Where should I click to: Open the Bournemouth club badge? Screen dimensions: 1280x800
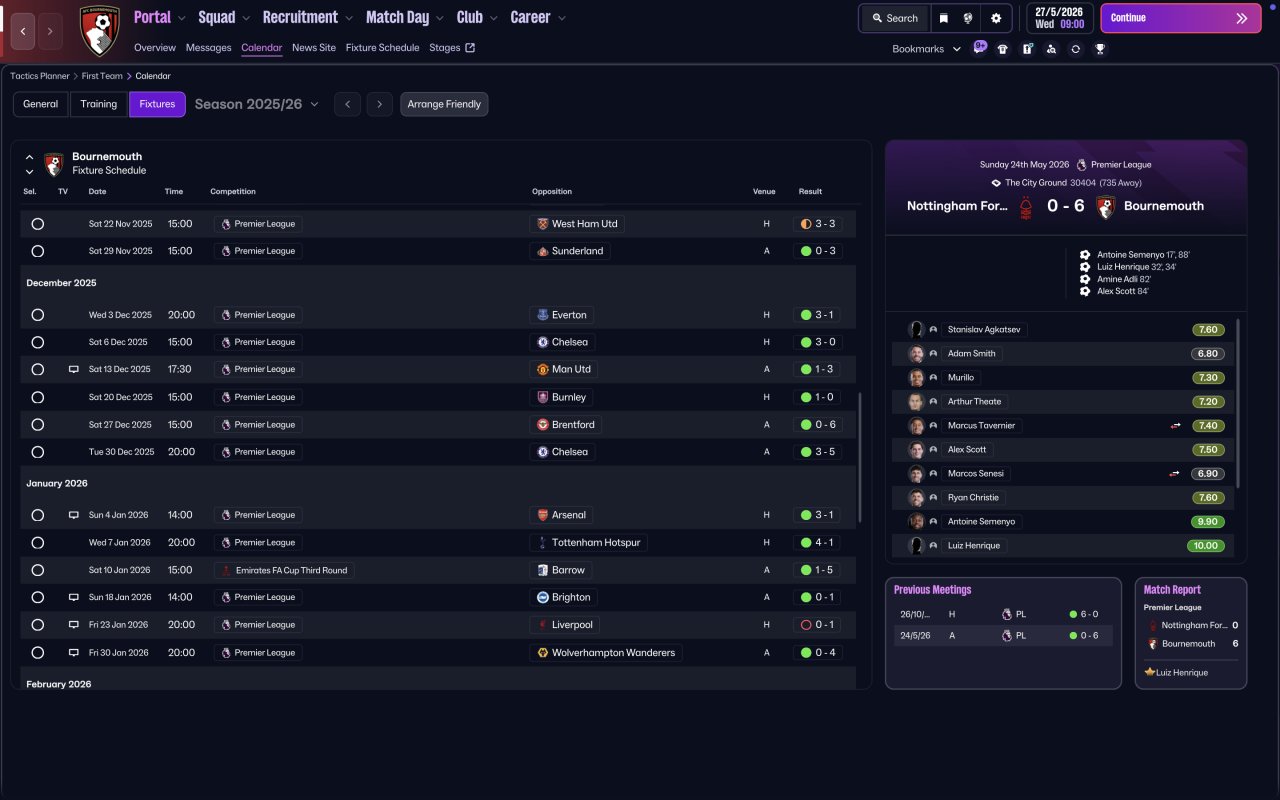(99, 30)
